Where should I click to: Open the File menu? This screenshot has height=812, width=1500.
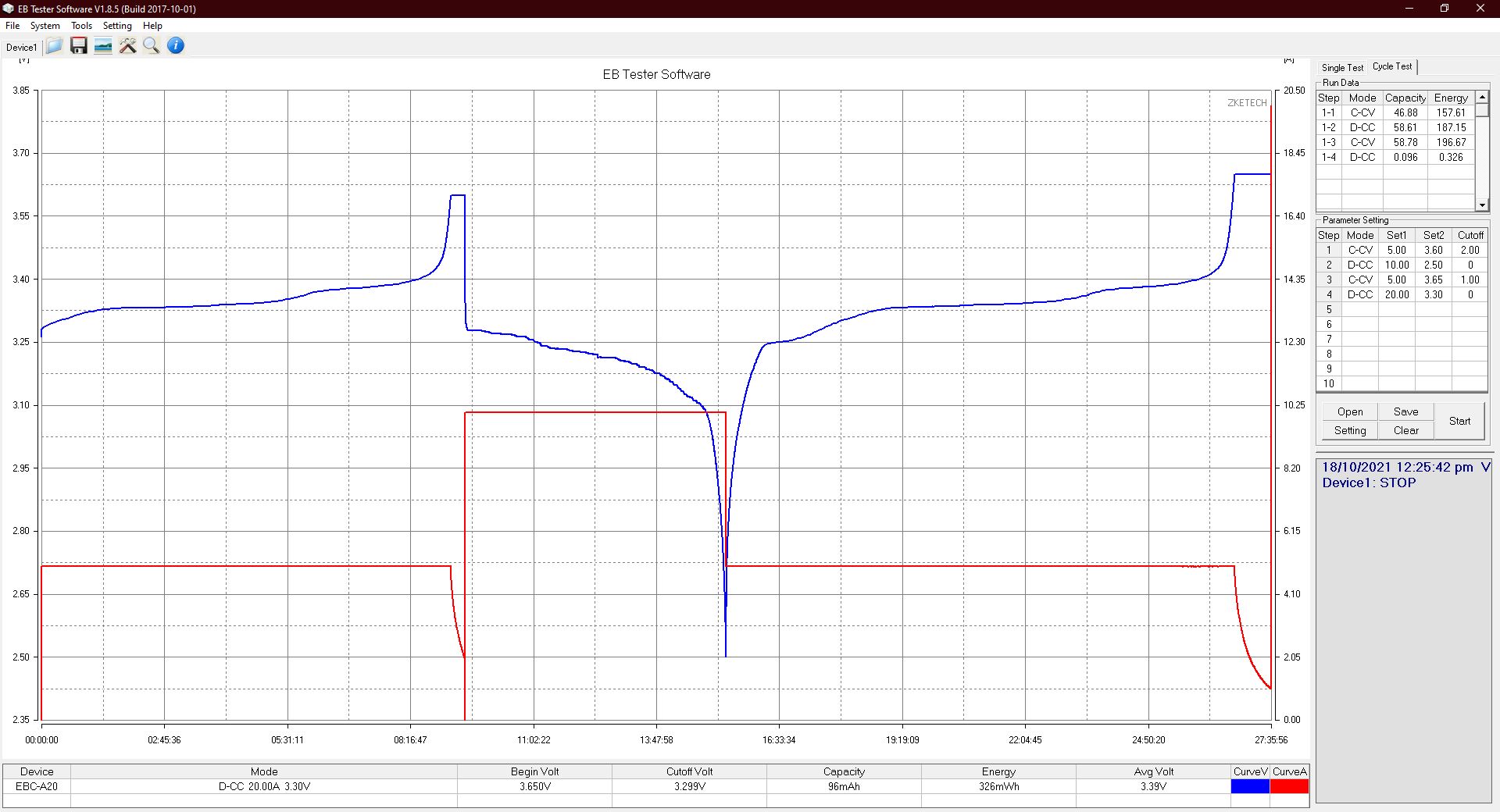(12, 26)
